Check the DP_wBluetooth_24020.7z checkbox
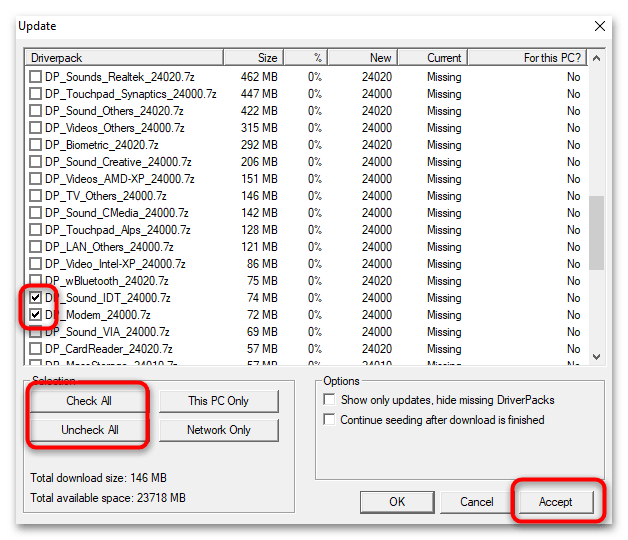This screenshot has height=540, width=628. point(36,281)
